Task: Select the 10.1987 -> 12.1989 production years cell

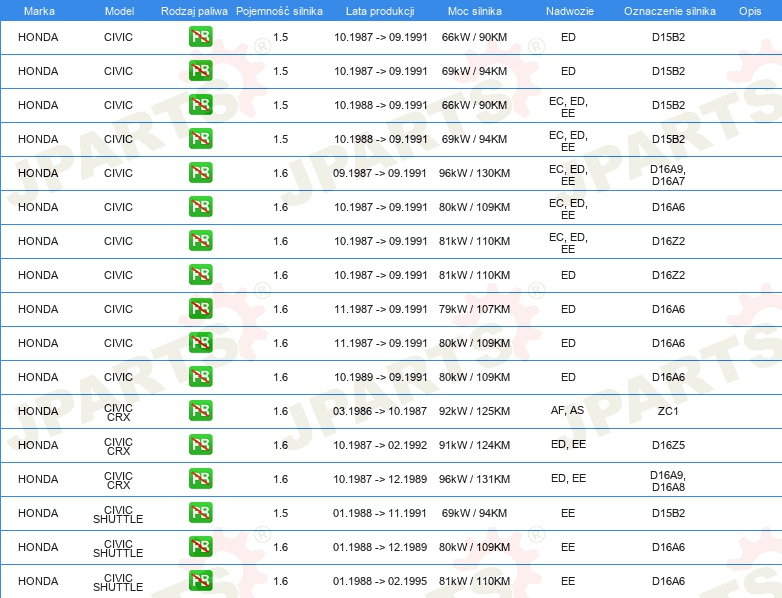Action: pos(380,479)
